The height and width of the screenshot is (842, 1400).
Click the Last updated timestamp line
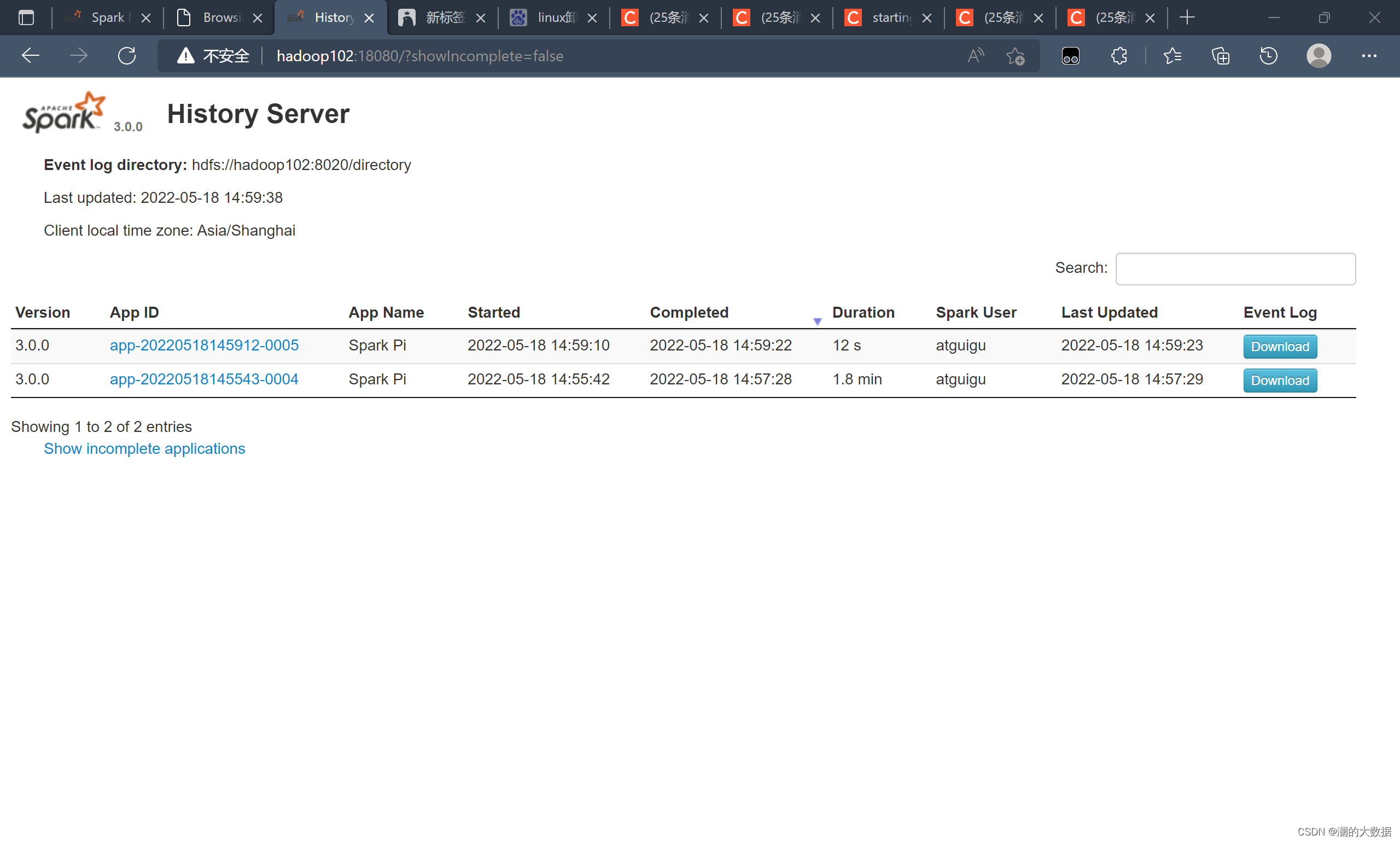pyautogui.click(x=164, y=198)
